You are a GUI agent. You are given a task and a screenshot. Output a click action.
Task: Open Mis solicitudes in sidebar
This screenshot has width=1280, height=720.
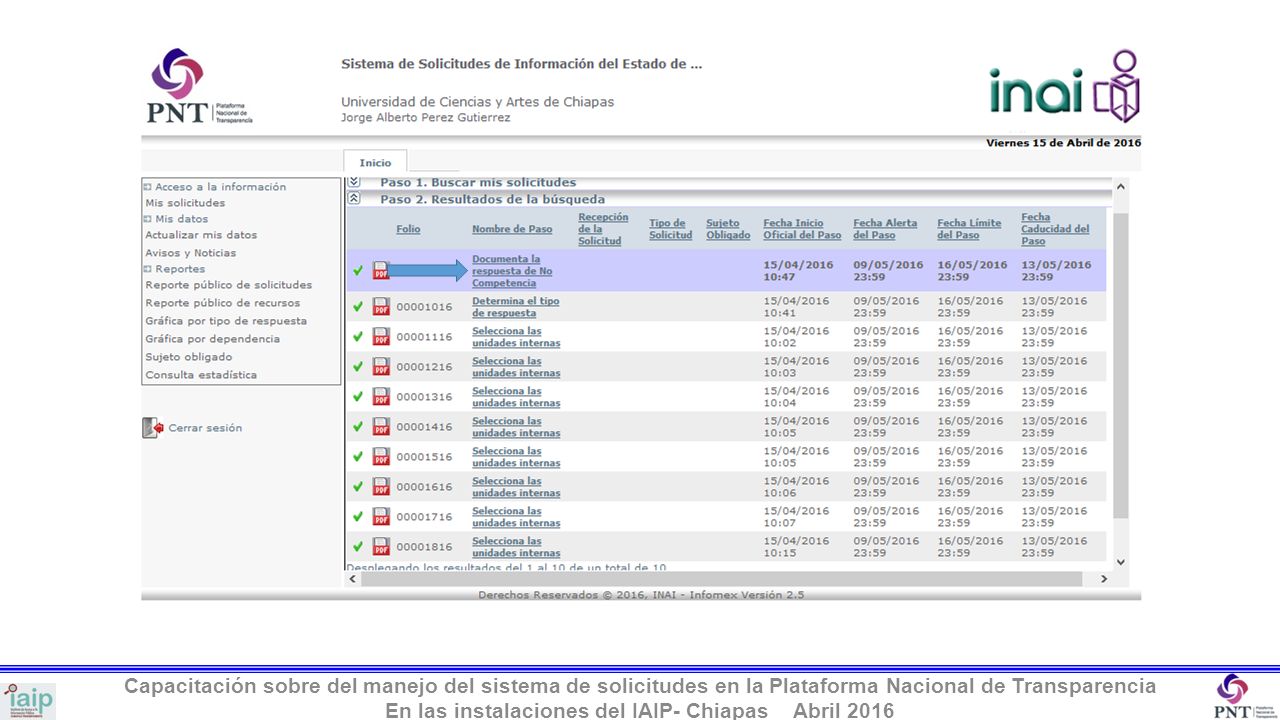185,203
